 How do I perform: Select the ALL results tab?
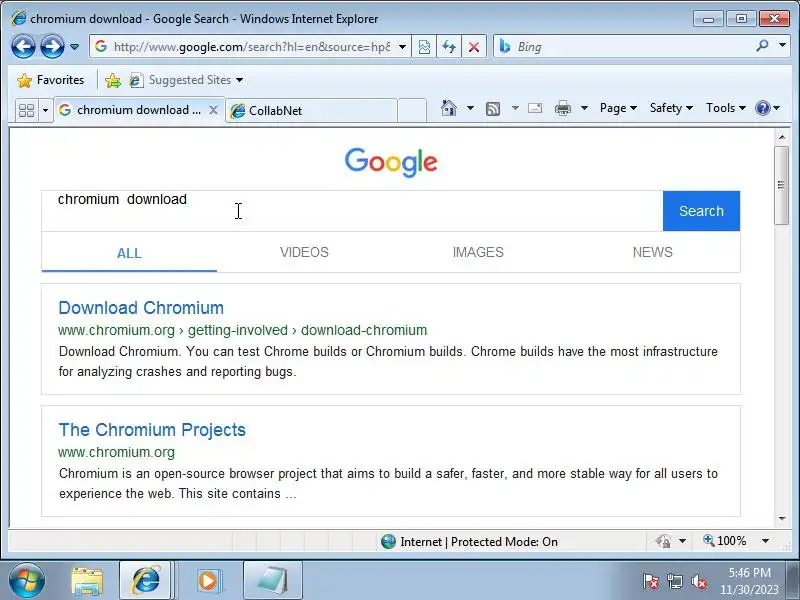click(x=129, y=253)
